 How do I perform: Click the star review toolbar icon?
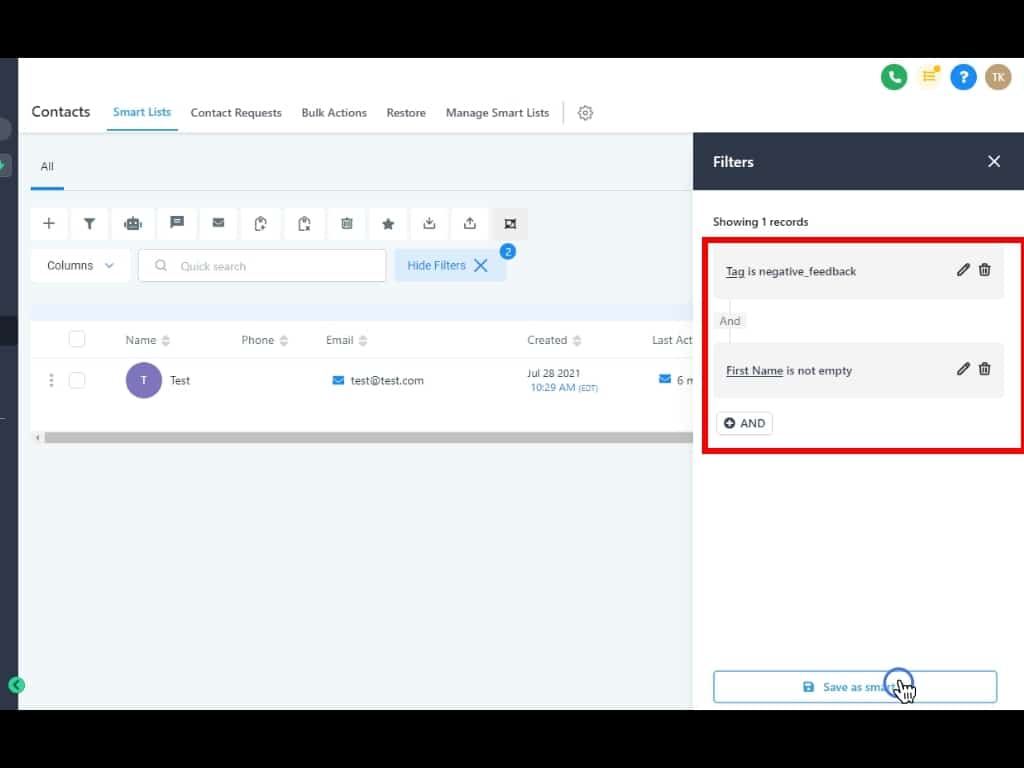(388, 224)
